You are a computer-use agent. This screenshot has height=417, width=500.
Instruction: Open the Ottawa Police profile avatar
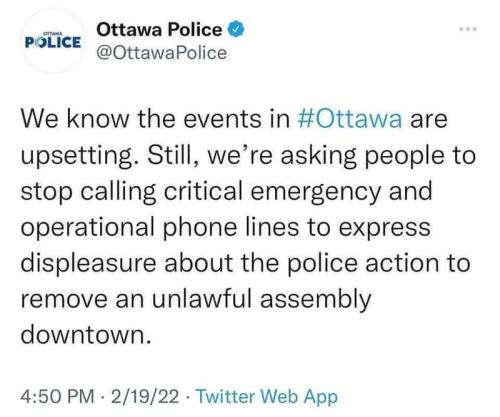53,41
